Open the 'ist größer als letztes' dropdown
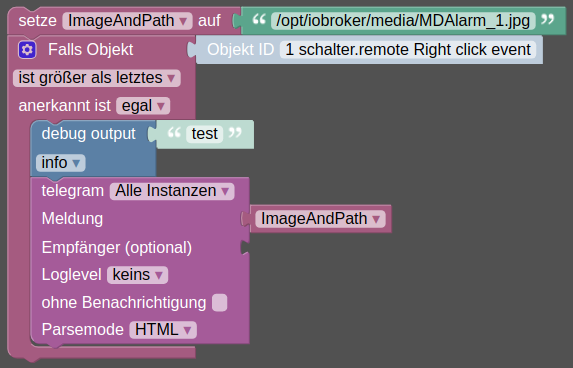The image size is (573, 368). click(x=97, y=78)
